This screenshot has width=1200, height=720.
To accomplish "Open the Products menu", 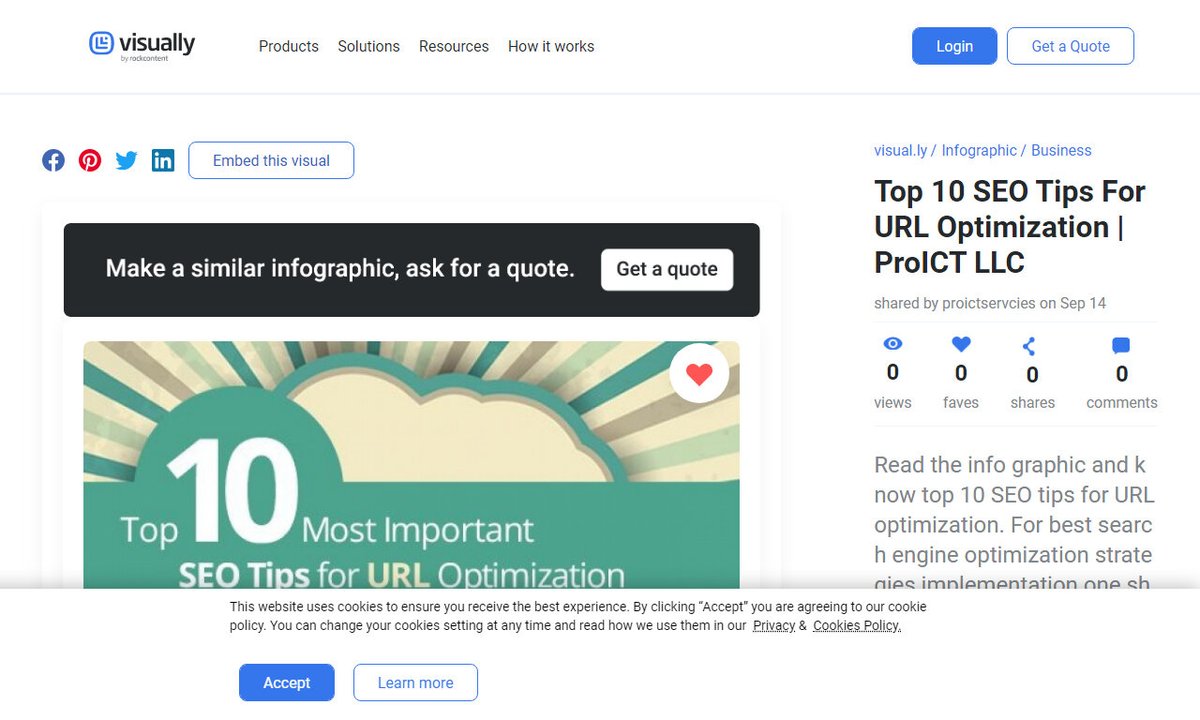I will pyautogui.click(x=289, y=46).
